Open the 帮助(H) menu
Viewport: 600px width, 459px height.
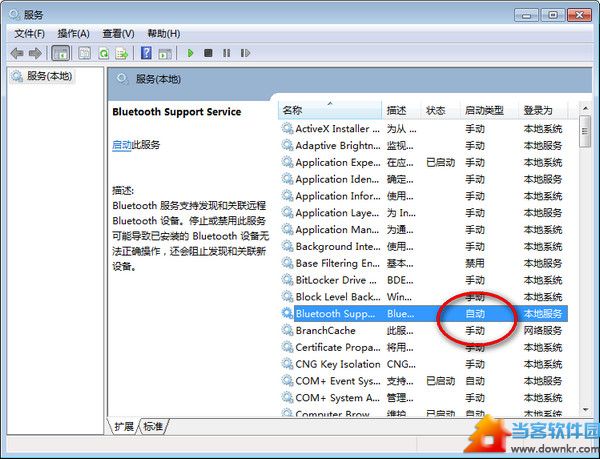click(164, 34)
